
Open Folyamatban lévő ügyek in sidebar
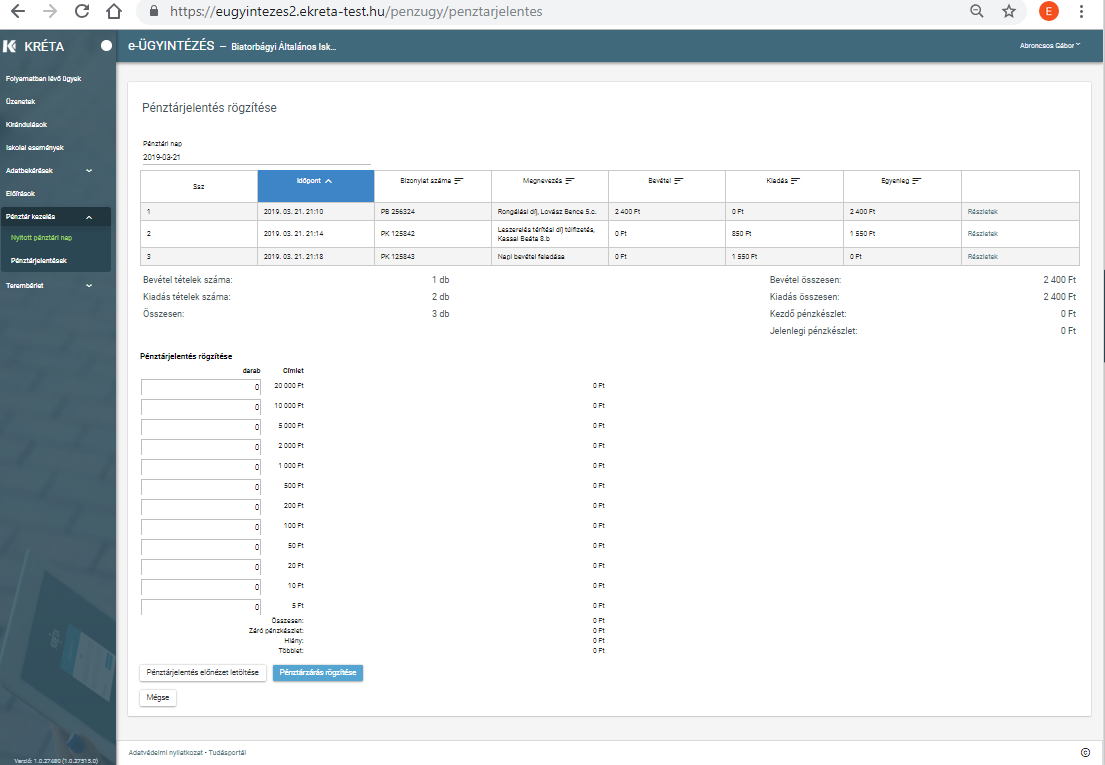point(44,79)
